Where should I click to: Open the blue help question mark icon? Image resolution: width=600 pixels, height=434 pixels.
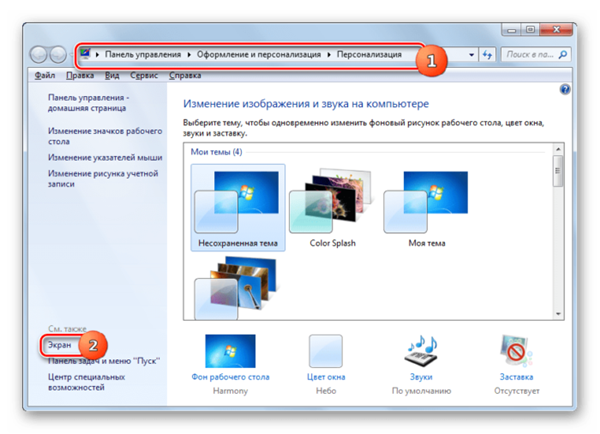click(x=565, y=90)
